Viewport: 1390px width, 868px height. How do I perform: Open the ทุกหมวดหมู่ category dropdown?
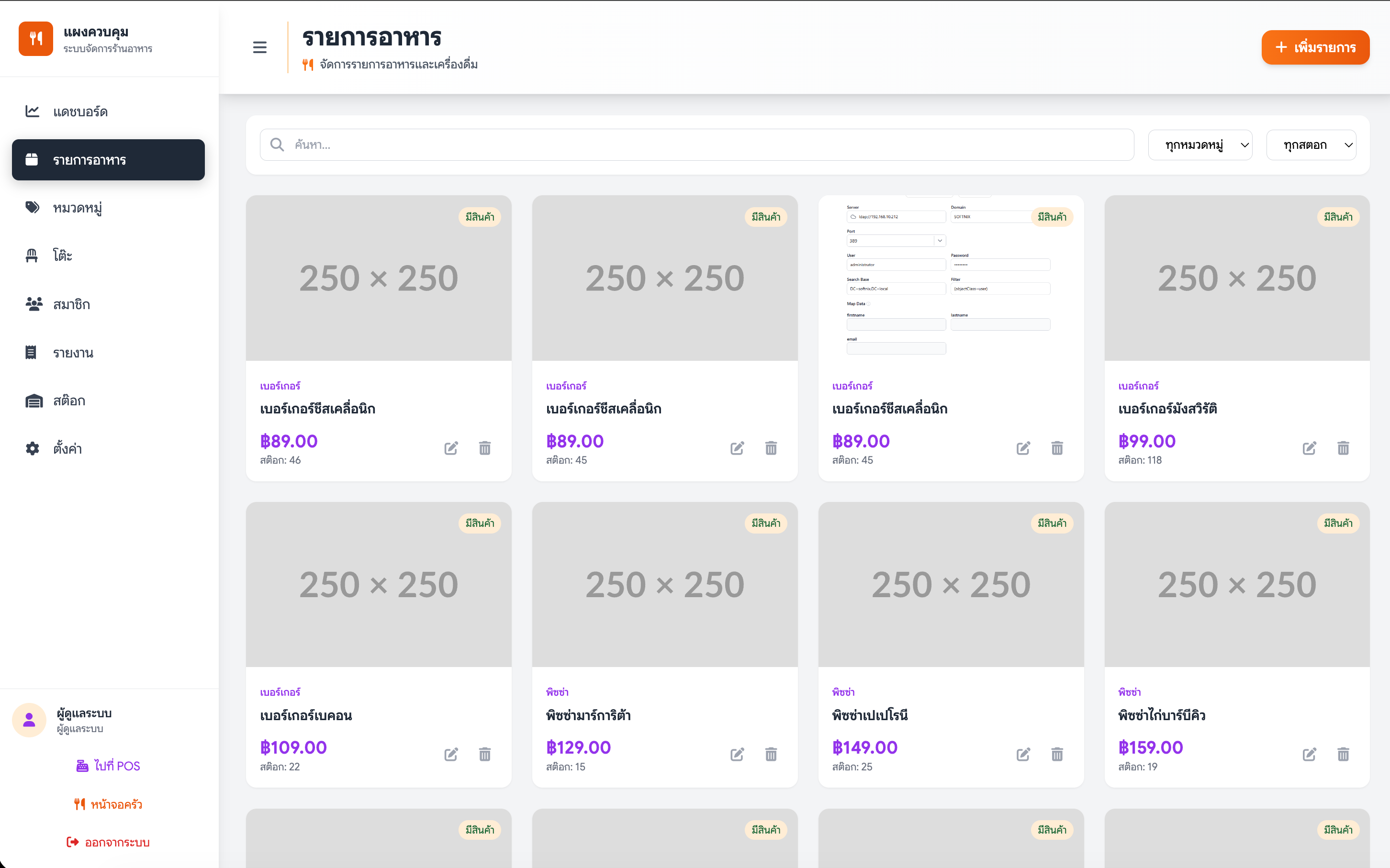1199,145
